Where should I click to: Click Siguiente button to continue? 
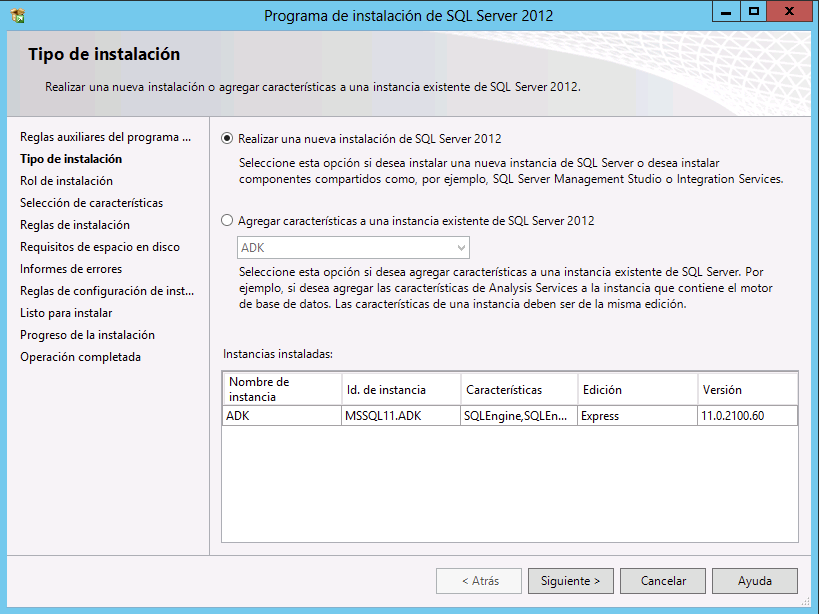(x=570, y=581)
